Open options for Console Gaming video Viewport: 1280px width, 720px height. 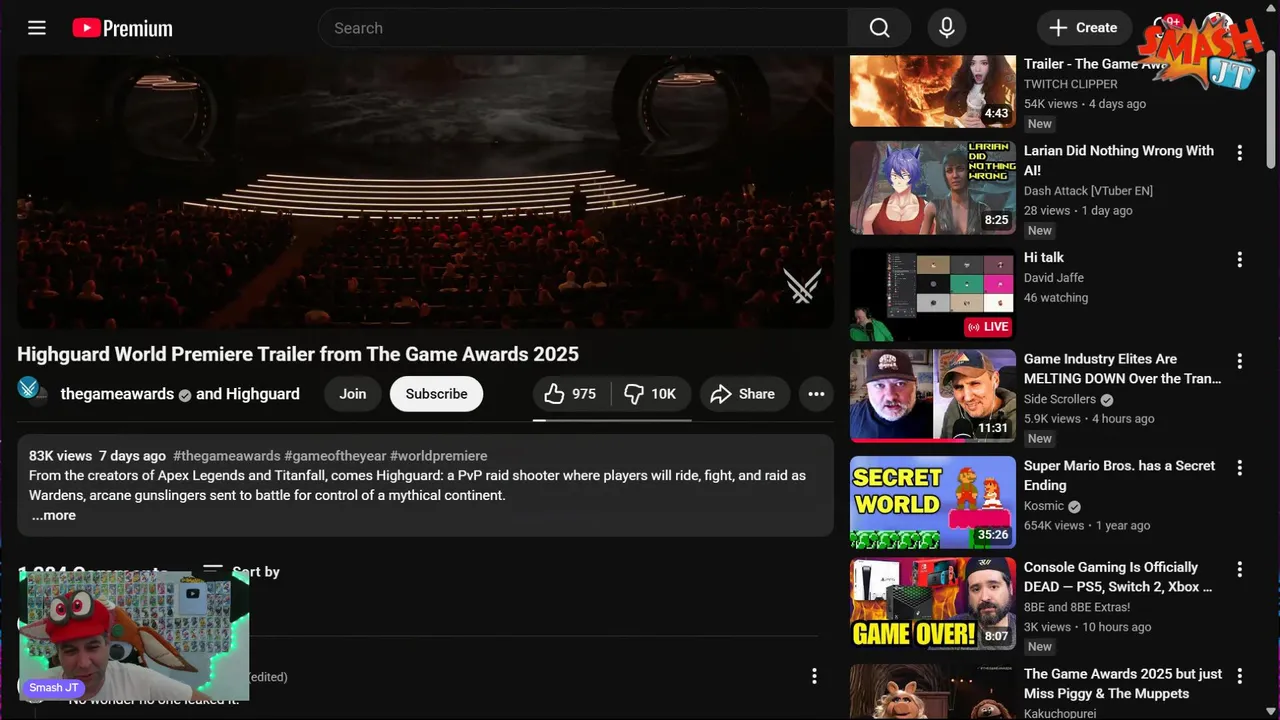point(1240,569)
